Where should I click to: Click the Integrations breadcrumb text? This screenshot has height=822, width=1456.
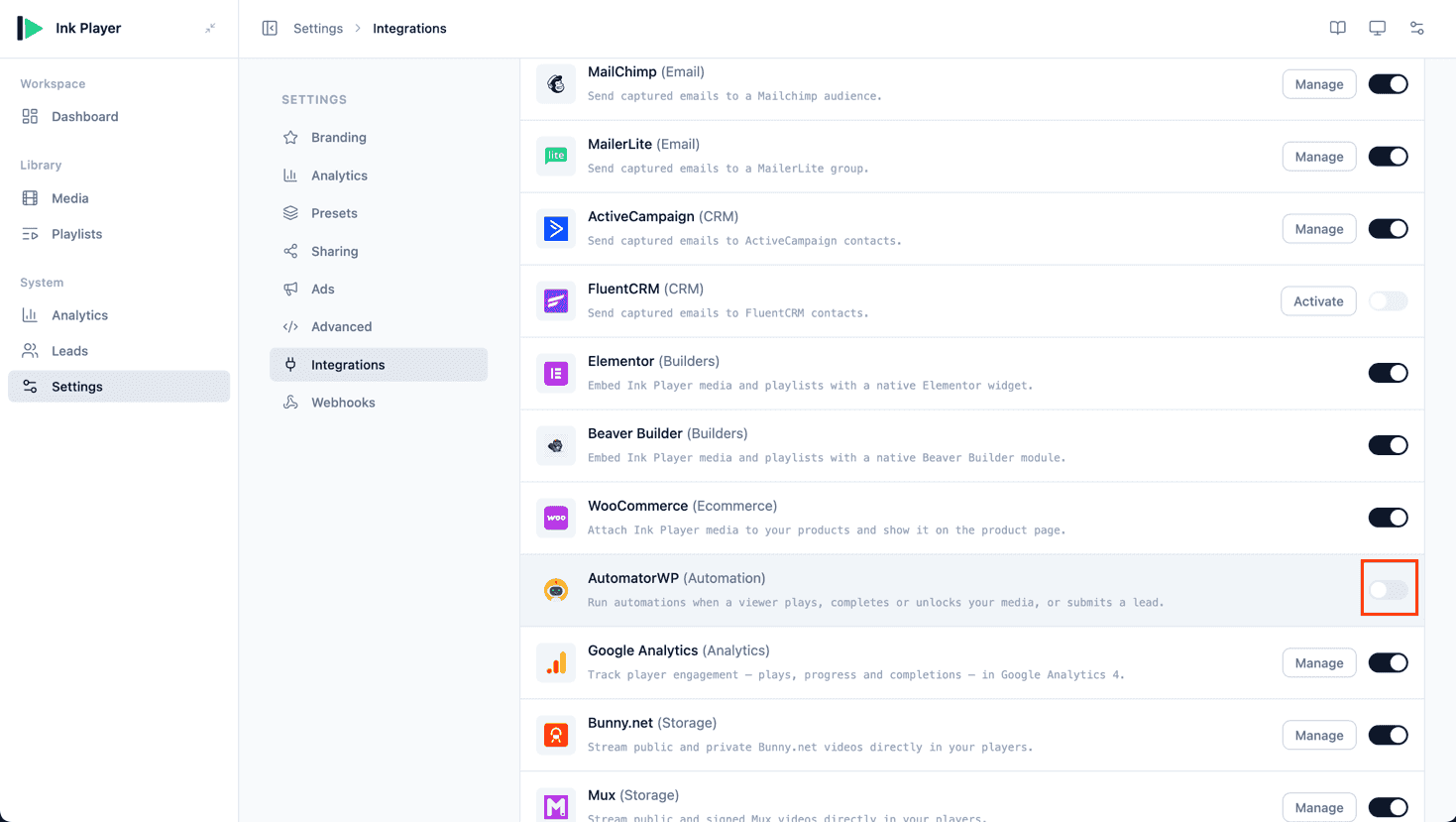click(x=409, y=28)
